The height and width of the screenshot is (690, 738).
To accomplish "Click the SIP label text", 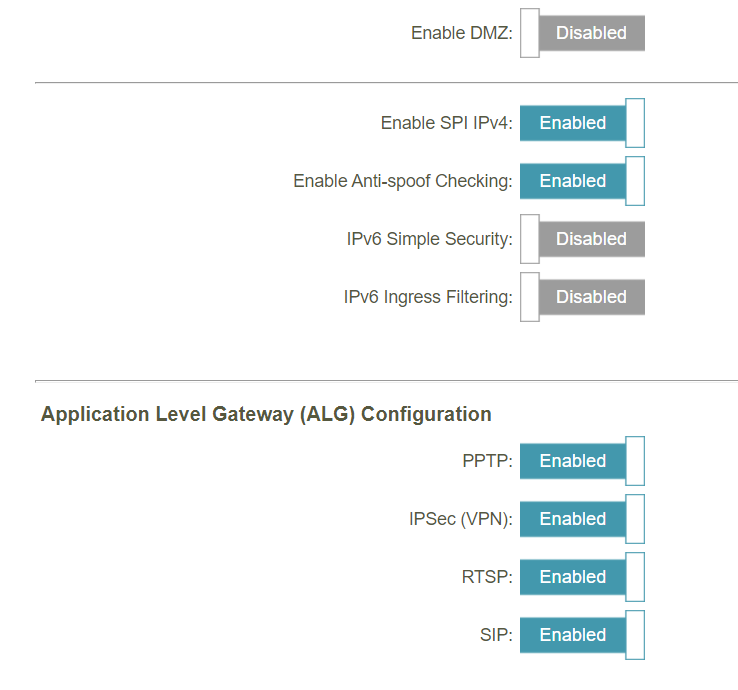I will 496,635.
